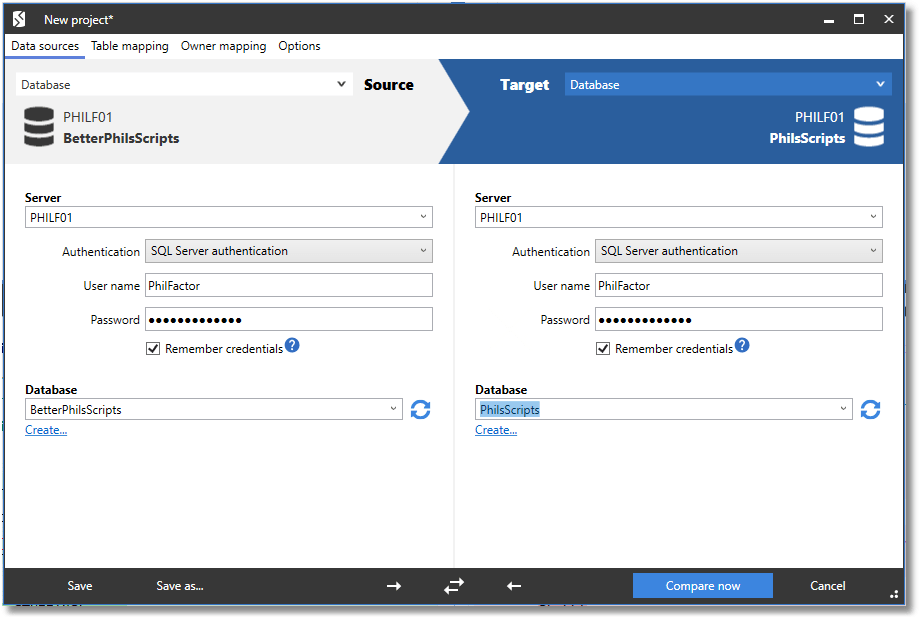Start comparison with Compare now
920x620 pixels.
(702, 585)
